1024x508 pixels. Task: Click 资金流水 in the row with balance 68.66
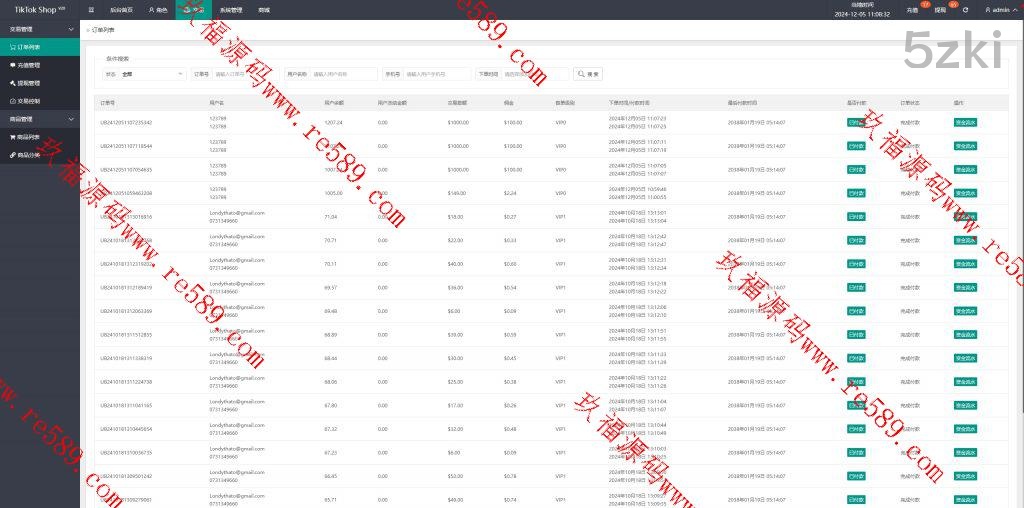(x=965, y=358)
